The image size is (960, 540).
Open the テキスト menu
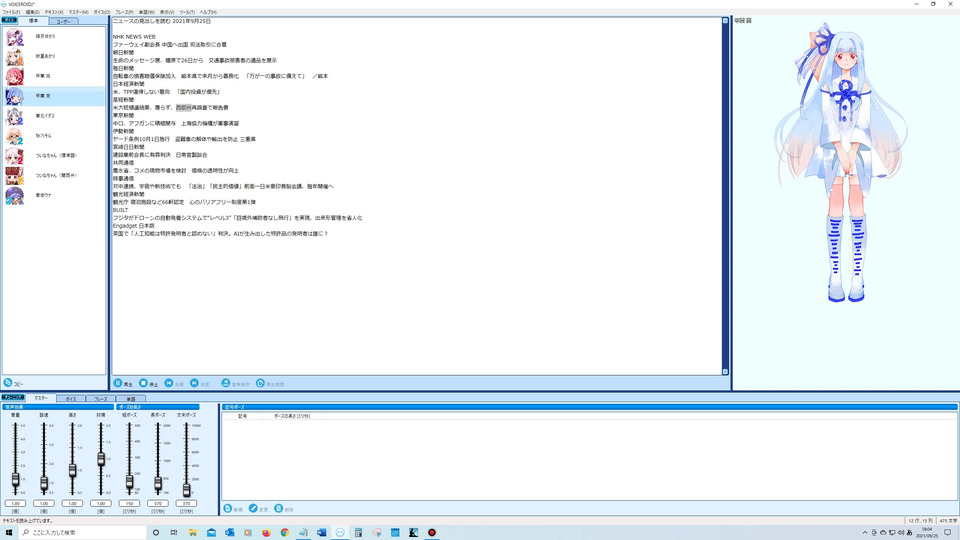54,12
